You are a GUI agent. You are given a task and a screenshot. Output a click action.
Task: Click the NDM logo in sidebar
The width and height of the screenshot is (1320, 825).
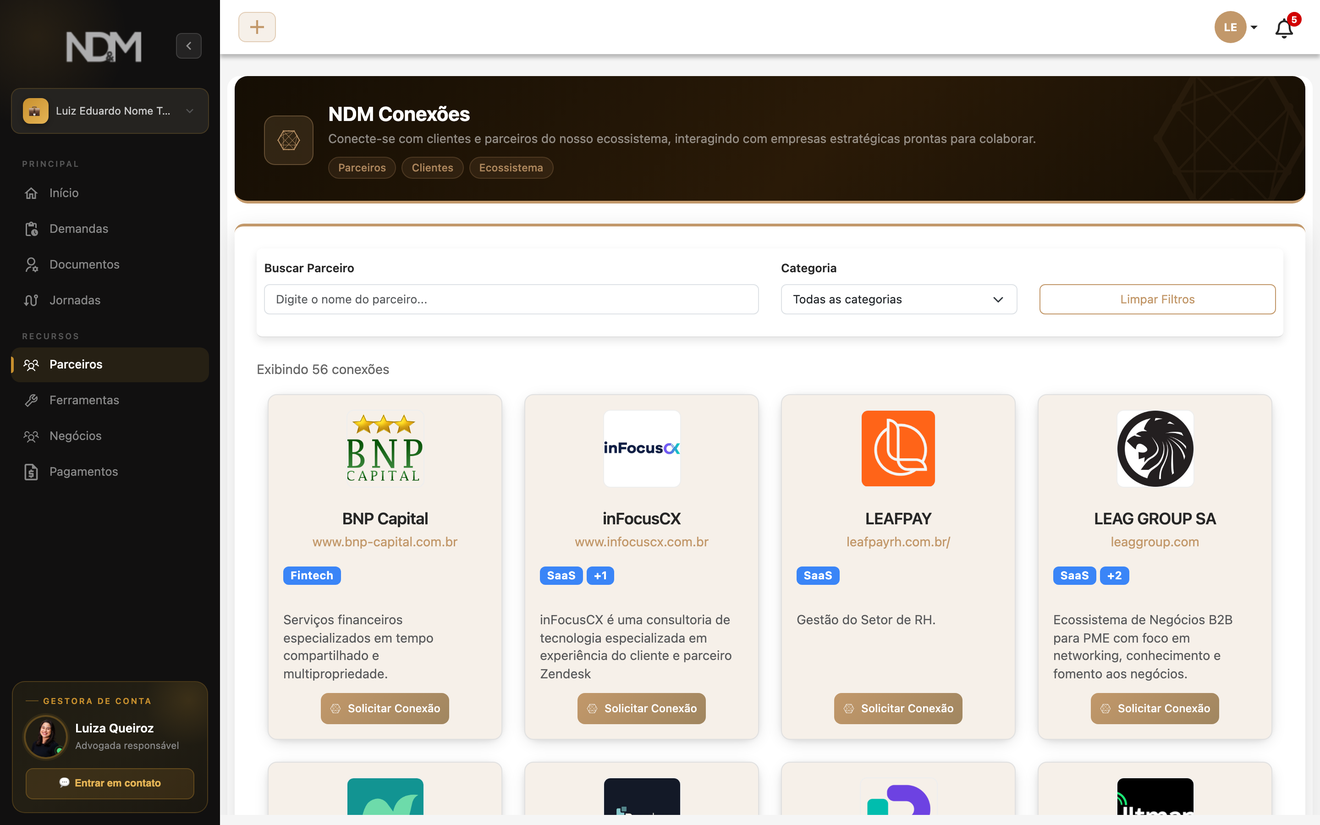[104, 47]
